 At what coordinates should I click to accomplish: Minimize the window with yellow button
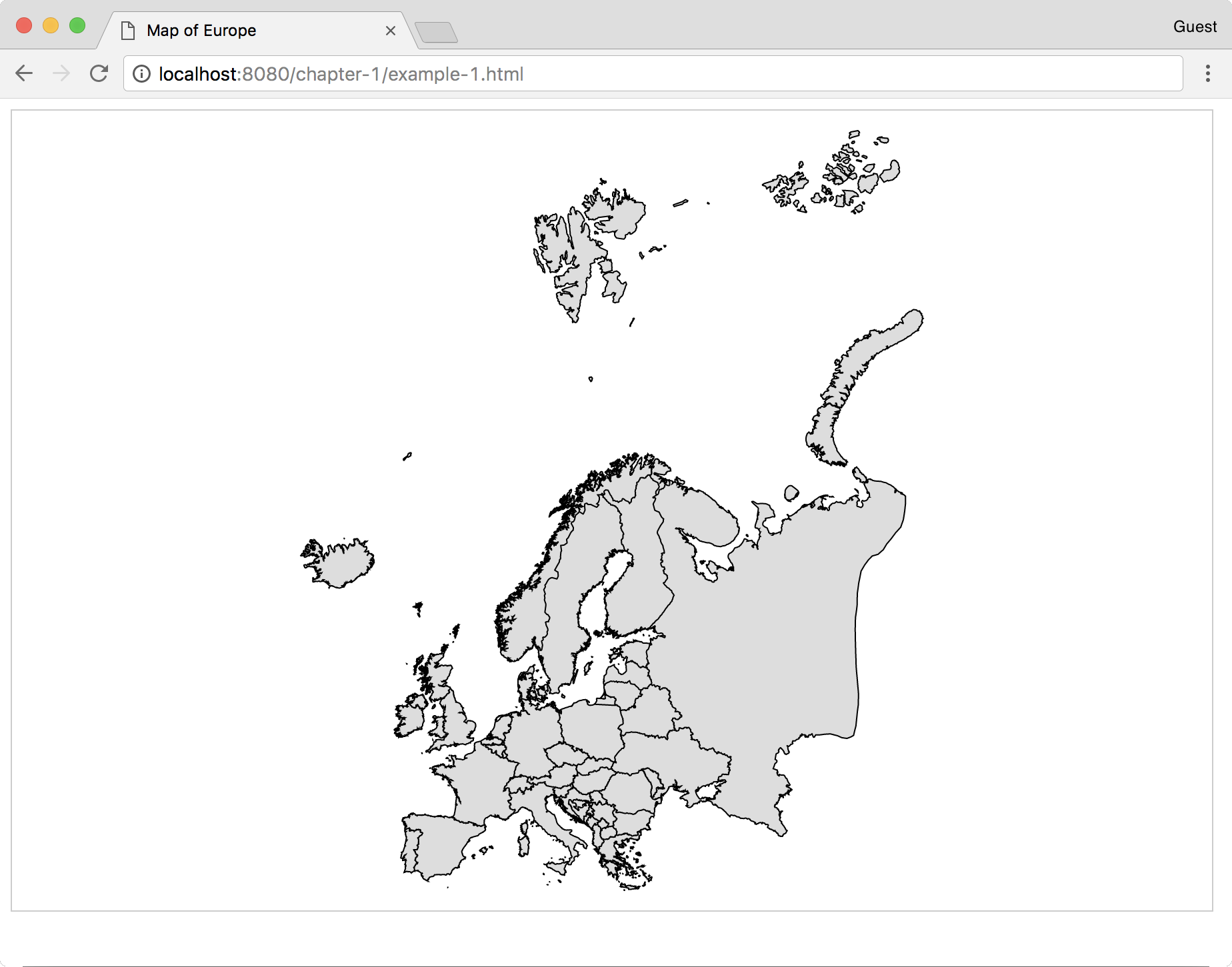tap(51, 26)
